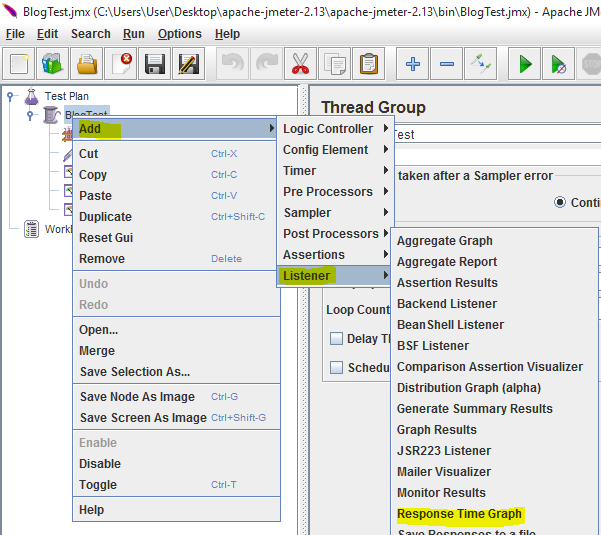Select Graph Results listener

[x=494, y=430]
